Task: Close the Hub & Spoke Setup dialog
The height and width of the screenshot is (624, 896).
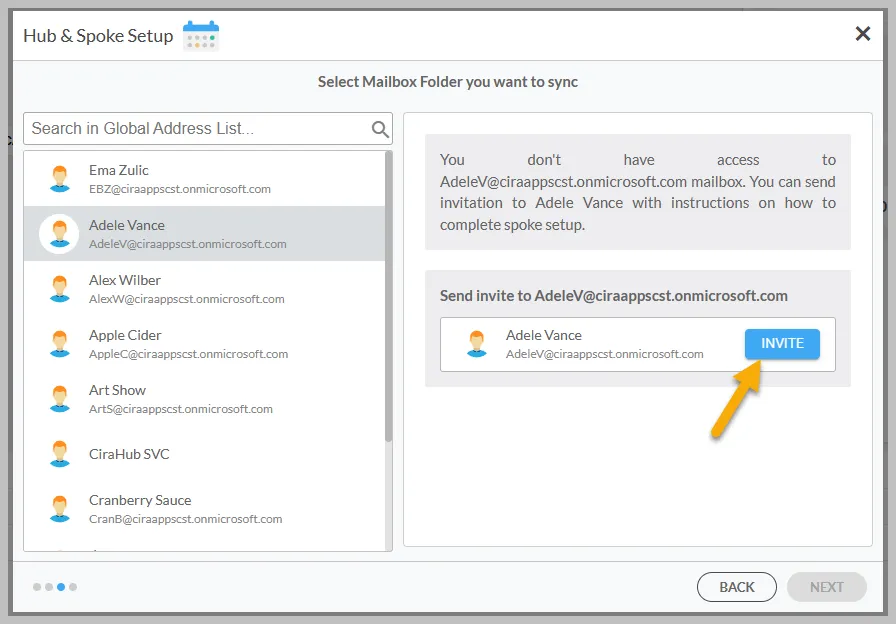Action: point(862,34)
